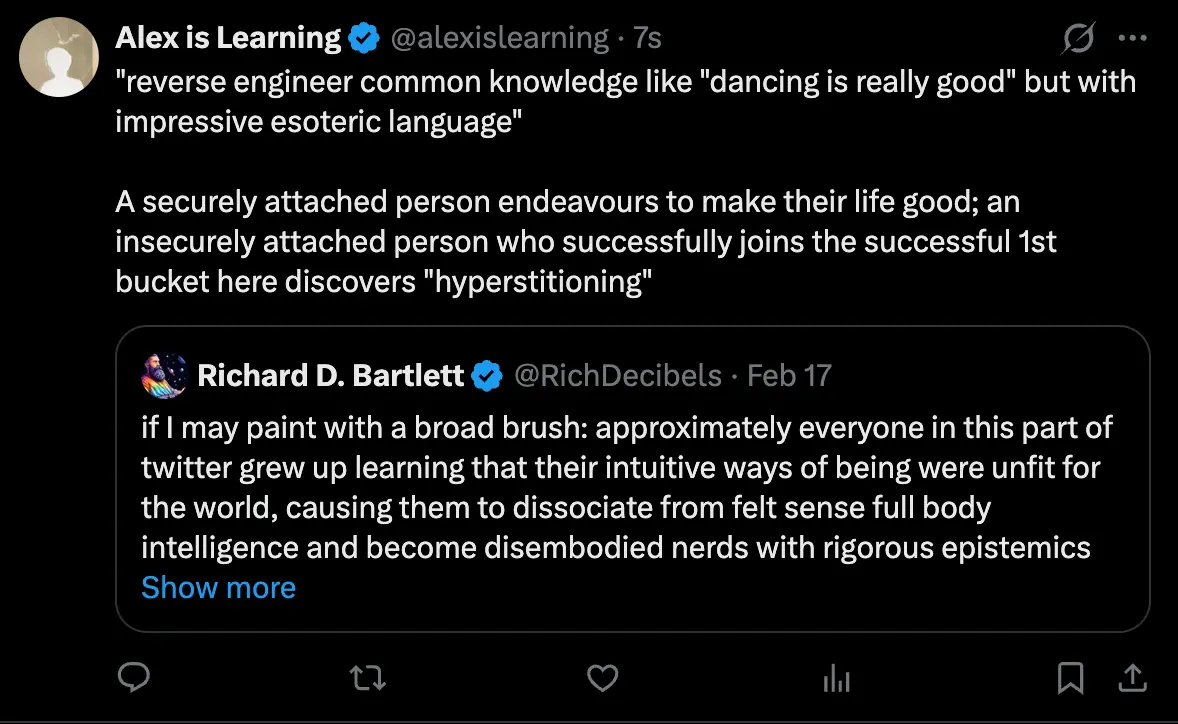
Task: Click the Richard D. Bartlett name
Action: [x=331, y=375]
